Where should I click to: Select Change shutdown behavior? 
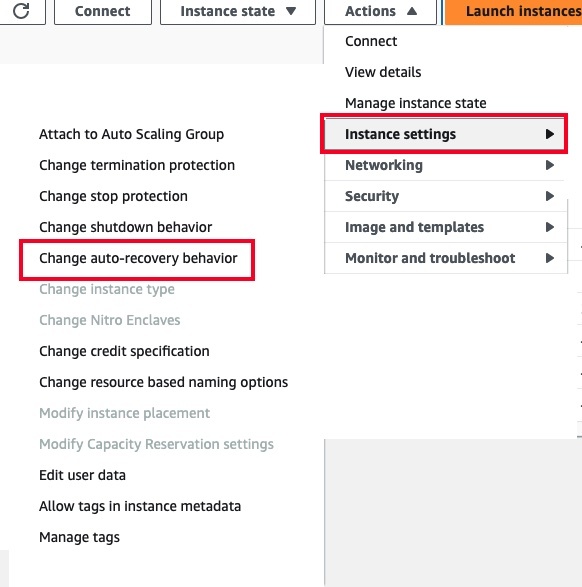click(x=125, y=227)
